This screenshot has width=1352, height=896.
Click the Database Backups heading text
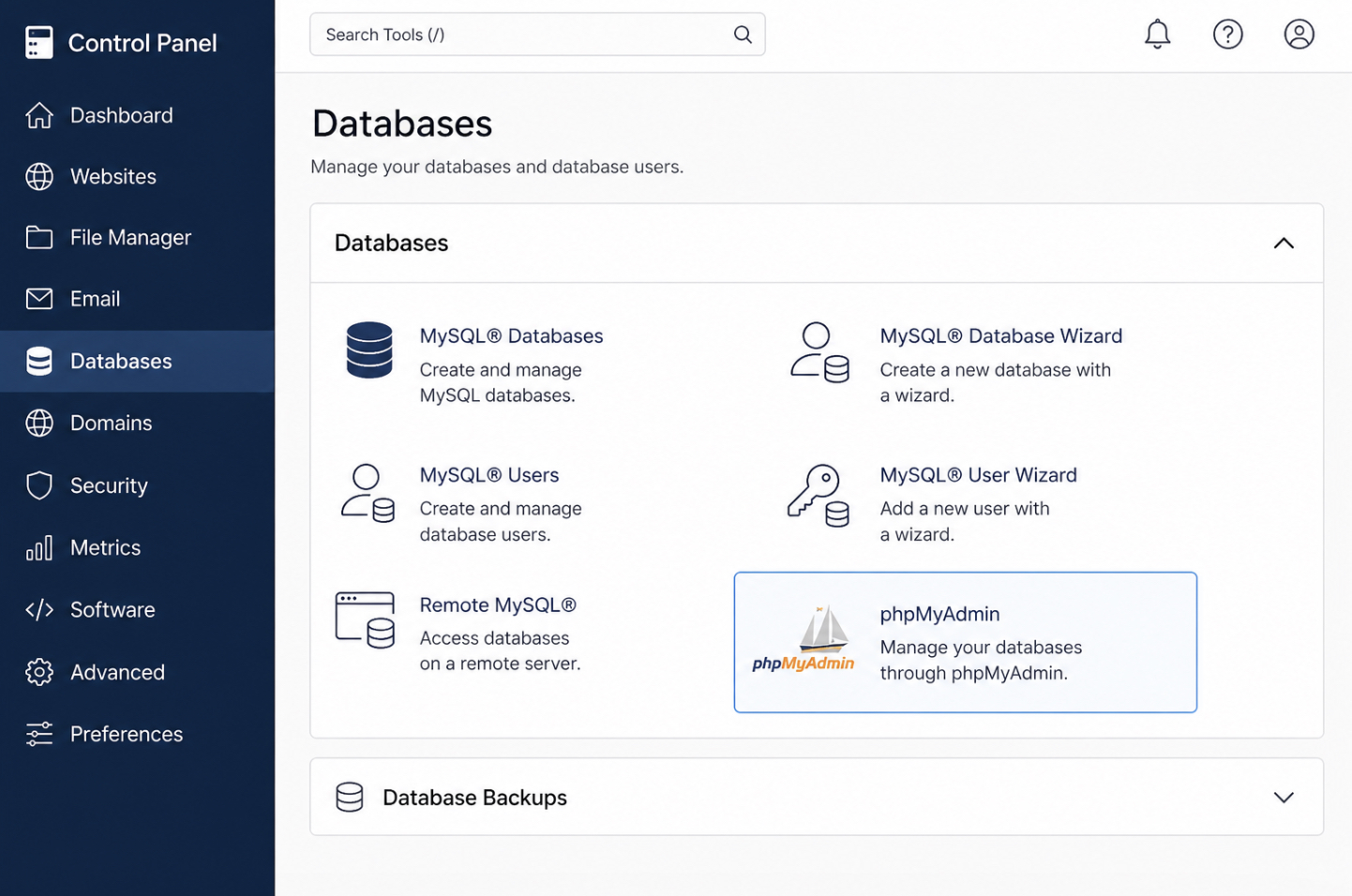(x=474, y=798)
